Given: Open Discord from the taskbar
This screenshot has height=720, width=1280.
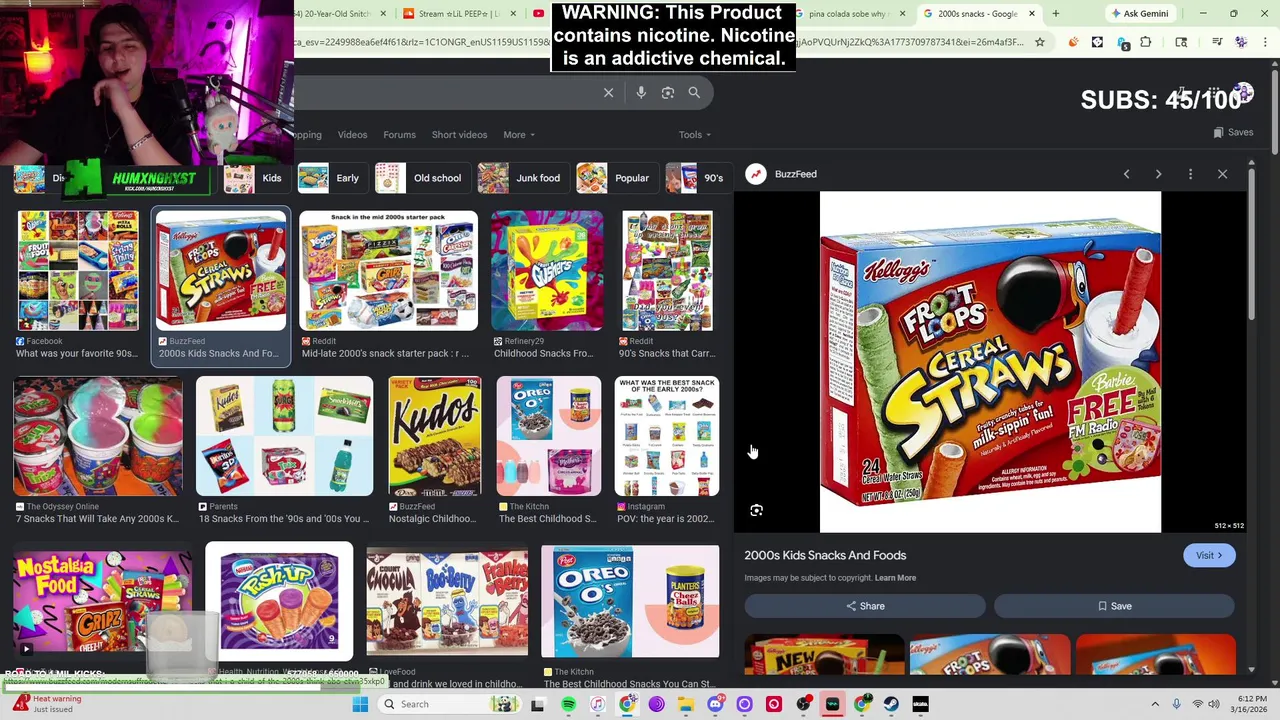Looking at the screenshot, I should [715, 704].
